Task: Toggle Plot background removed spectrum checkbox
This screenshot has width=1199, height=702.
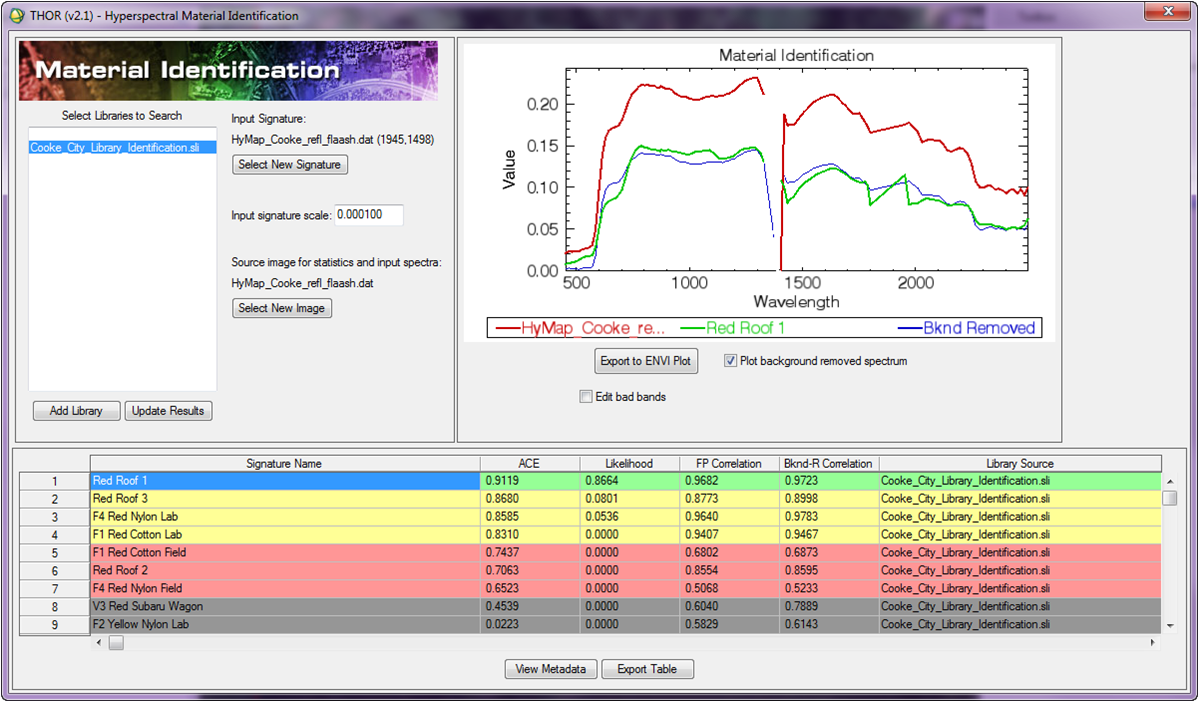Action: tap(731, 361)
